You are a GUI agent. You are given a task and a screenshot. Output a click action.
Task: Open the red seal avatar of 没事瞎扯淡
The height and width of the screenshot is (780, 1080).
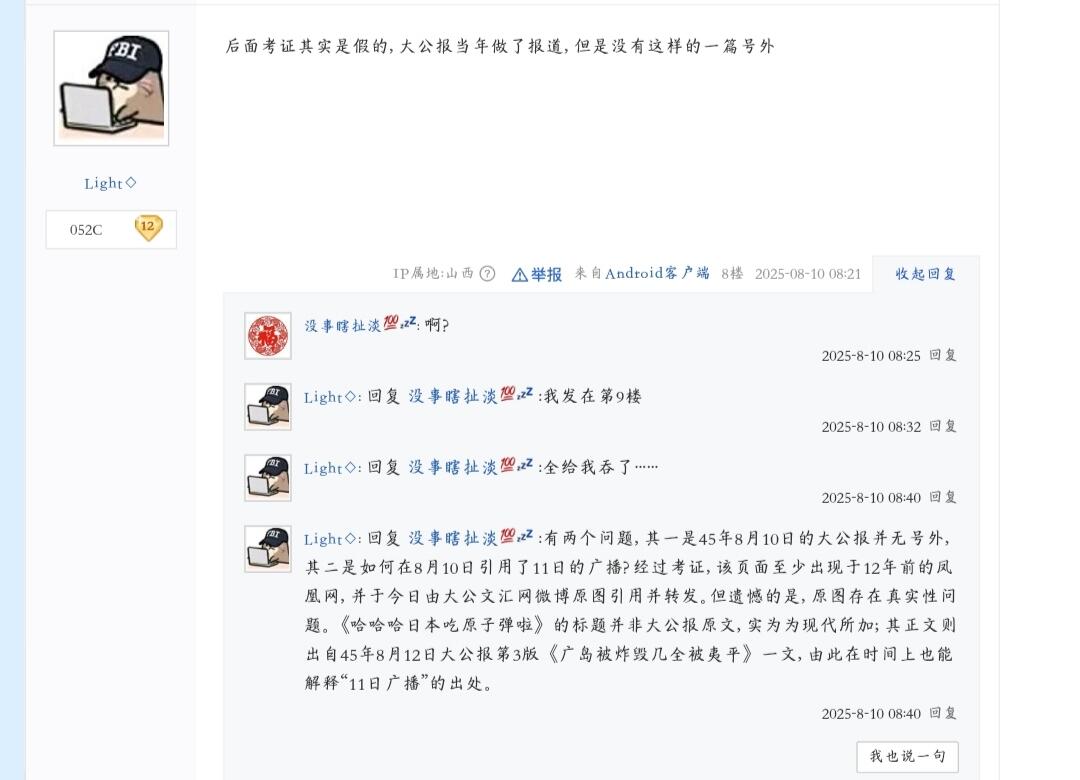(x=268, y=336)
